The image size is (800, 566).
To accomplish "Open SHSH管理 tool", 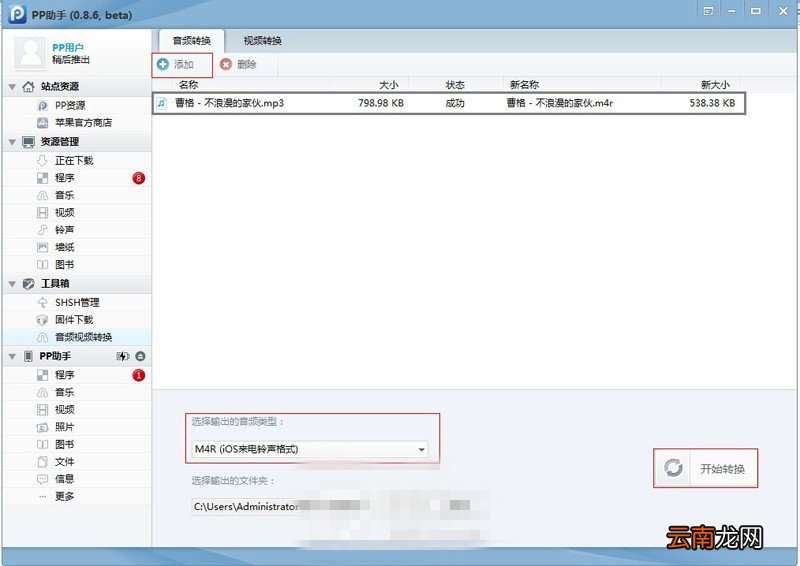I will tap(77, 303).
